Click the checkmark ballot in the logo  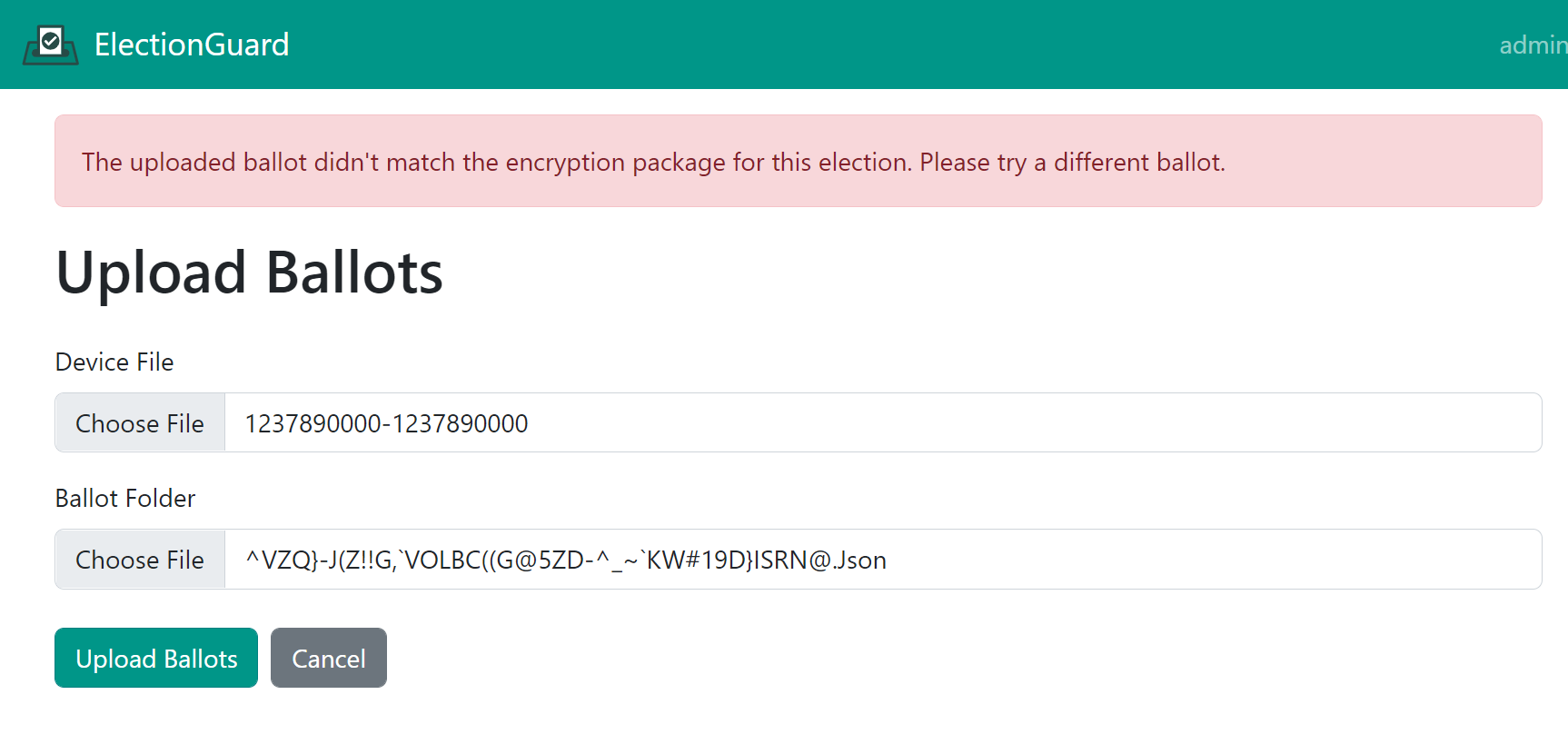point(51,40)
